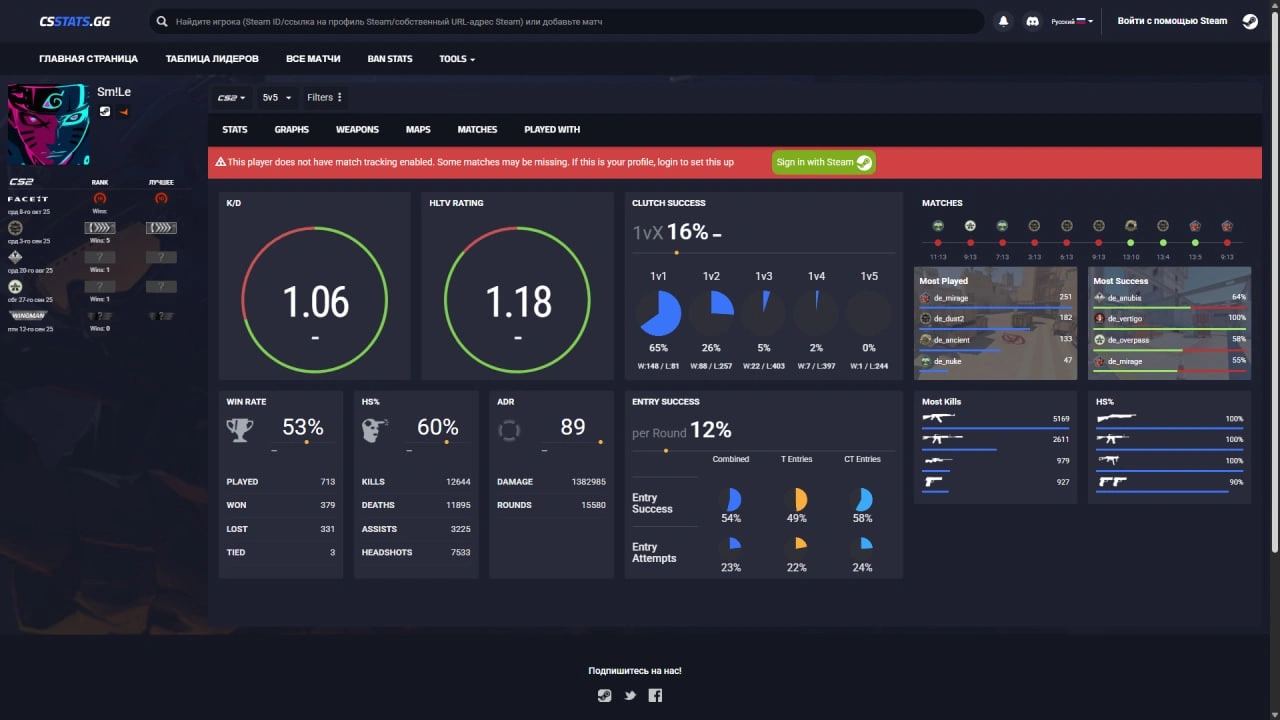Open the Discord link icon in header
1280x720 pixels.
point(1032,21)
